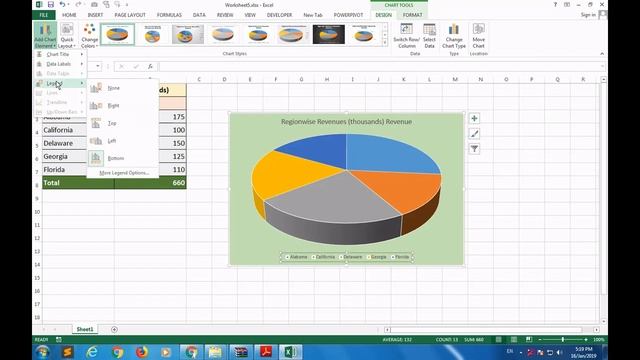
Task: Click the Chart Filters funnel button
Action: 474,149
